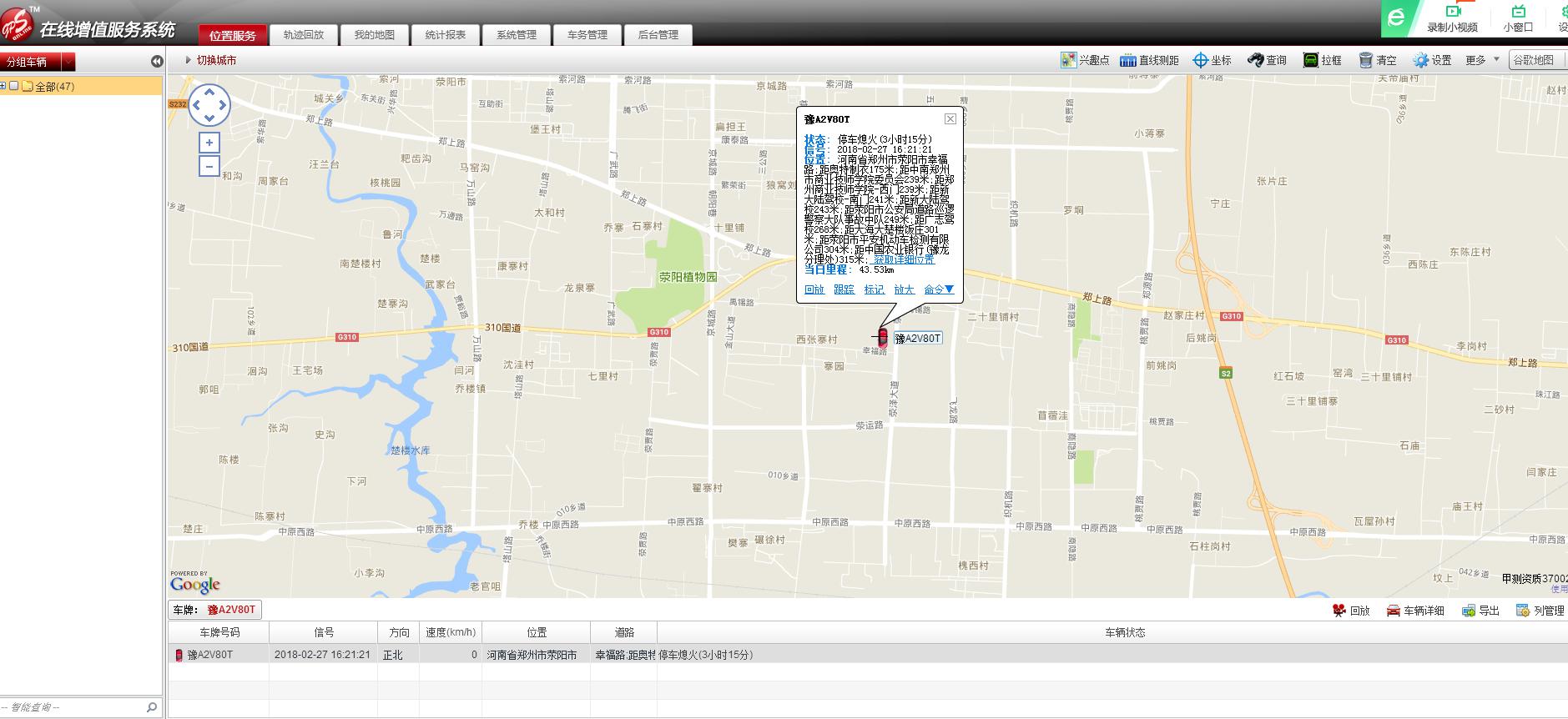Open the 统计报表 tab

446,35
